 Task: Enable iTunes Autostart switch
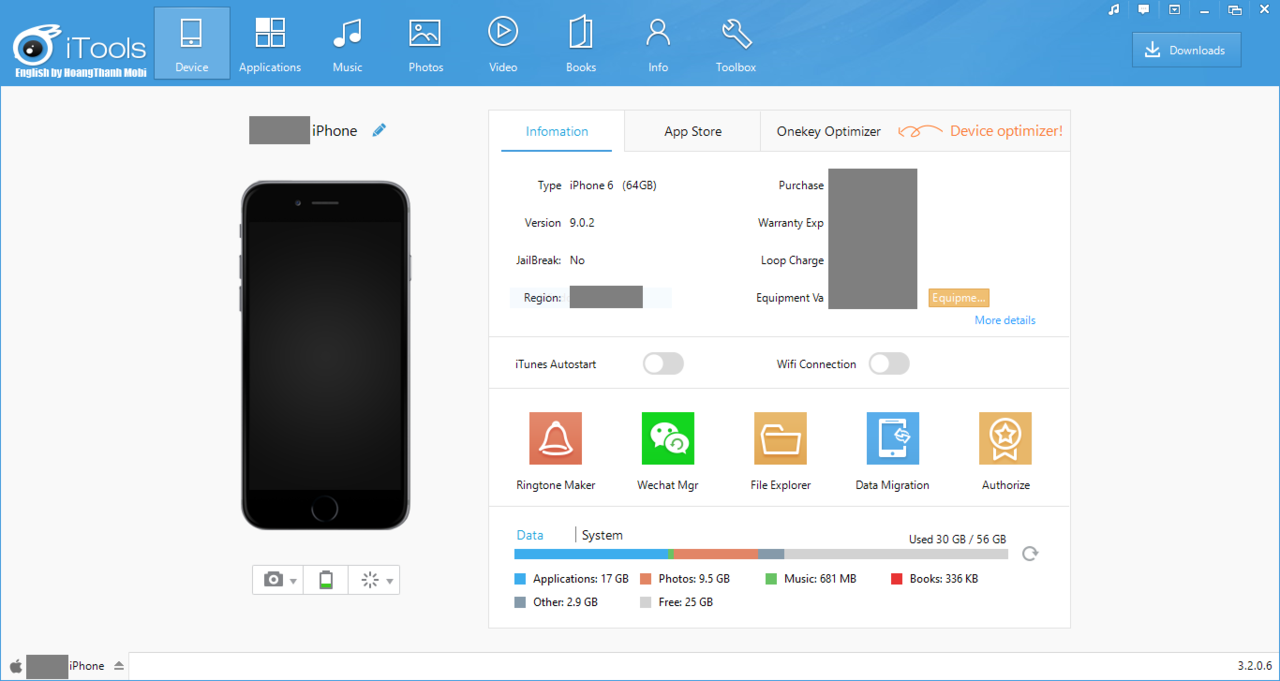pyautogui.click(x=663, y=364)
